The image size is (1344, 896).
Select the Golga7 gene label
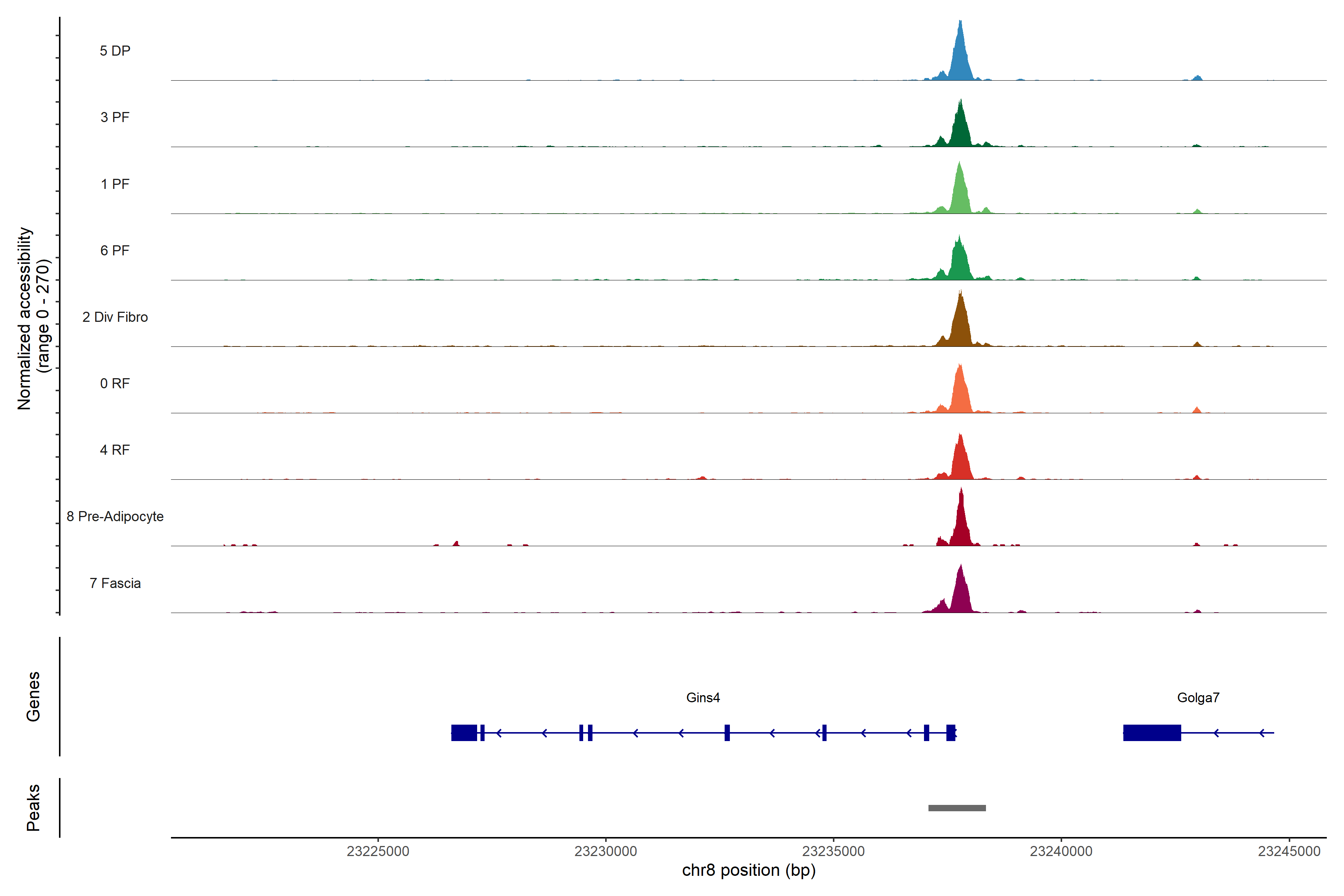[x=1198, y=698]
